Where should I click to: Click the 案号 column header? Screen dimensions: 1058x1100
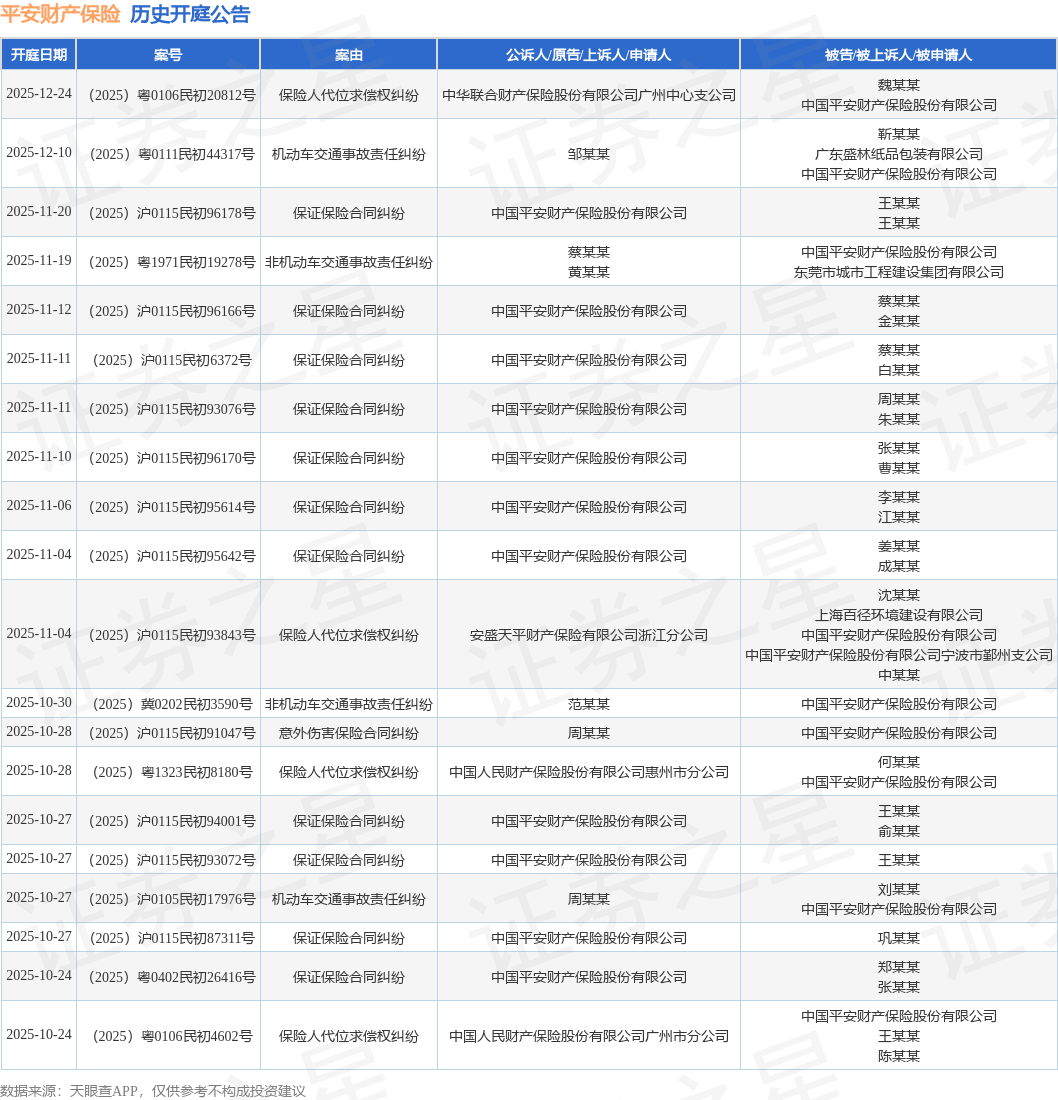pos(168,55)
